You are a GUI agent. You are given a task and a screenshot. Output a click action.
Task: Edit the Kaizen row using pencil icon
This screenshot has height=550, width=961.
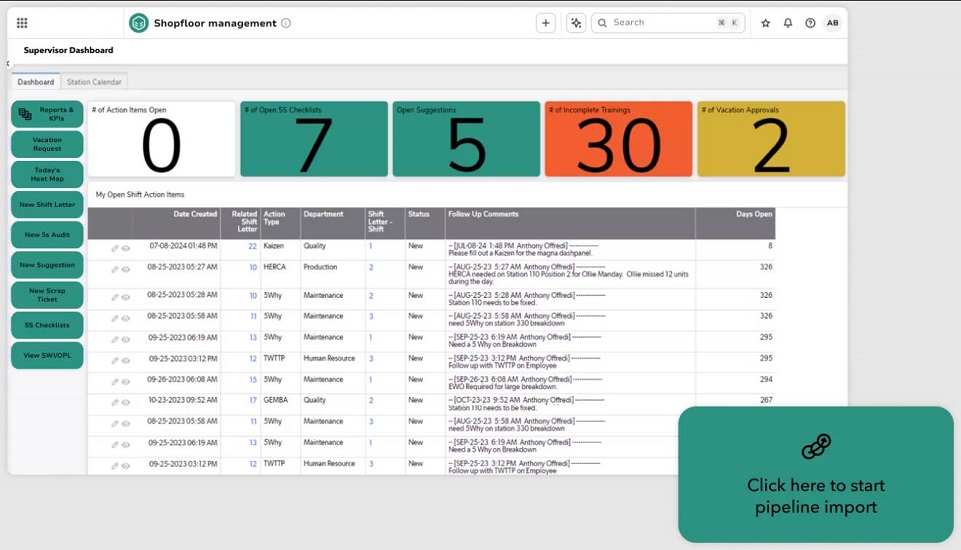coord(115,247)
